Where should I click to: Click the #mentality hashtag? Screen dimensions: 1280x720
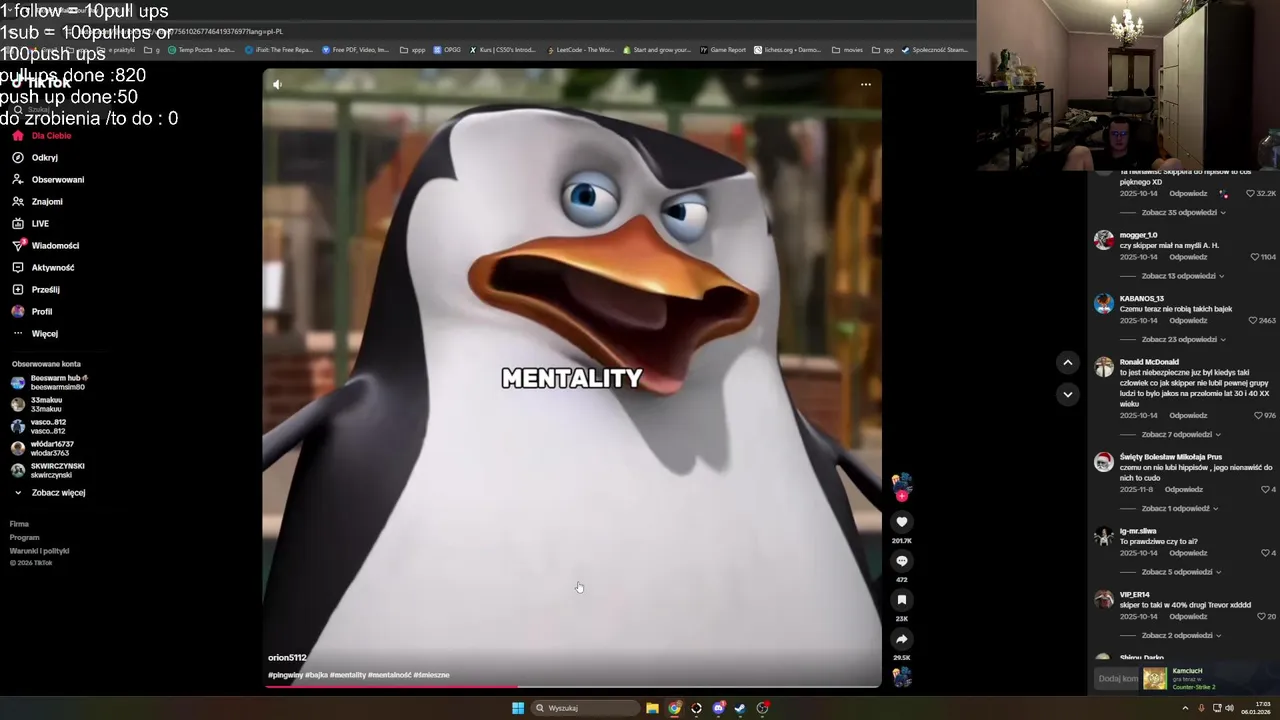347,675
